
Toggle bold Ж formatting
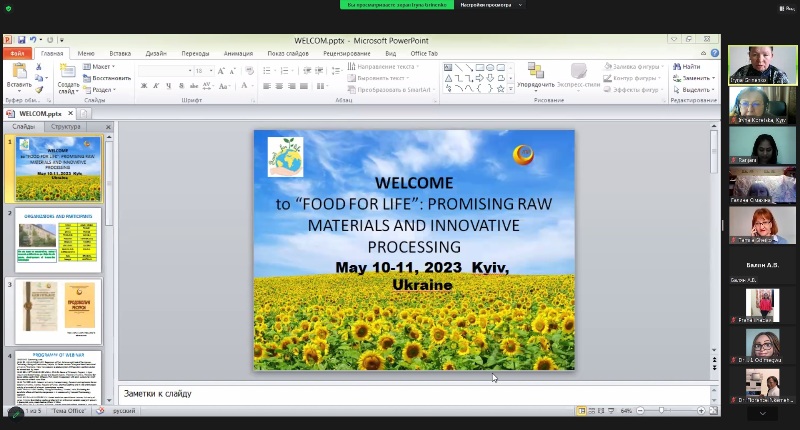coord(144,86)
